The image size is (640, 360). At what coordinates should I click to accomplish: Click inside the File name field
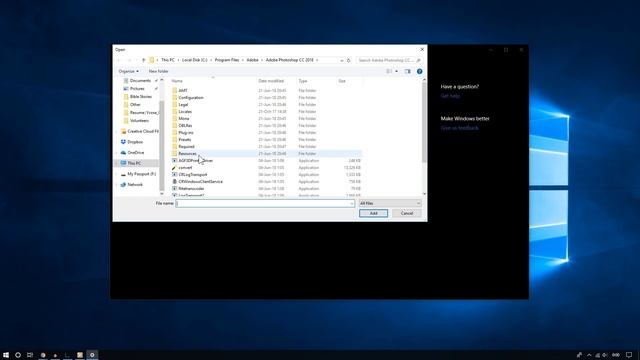[262, 203]
